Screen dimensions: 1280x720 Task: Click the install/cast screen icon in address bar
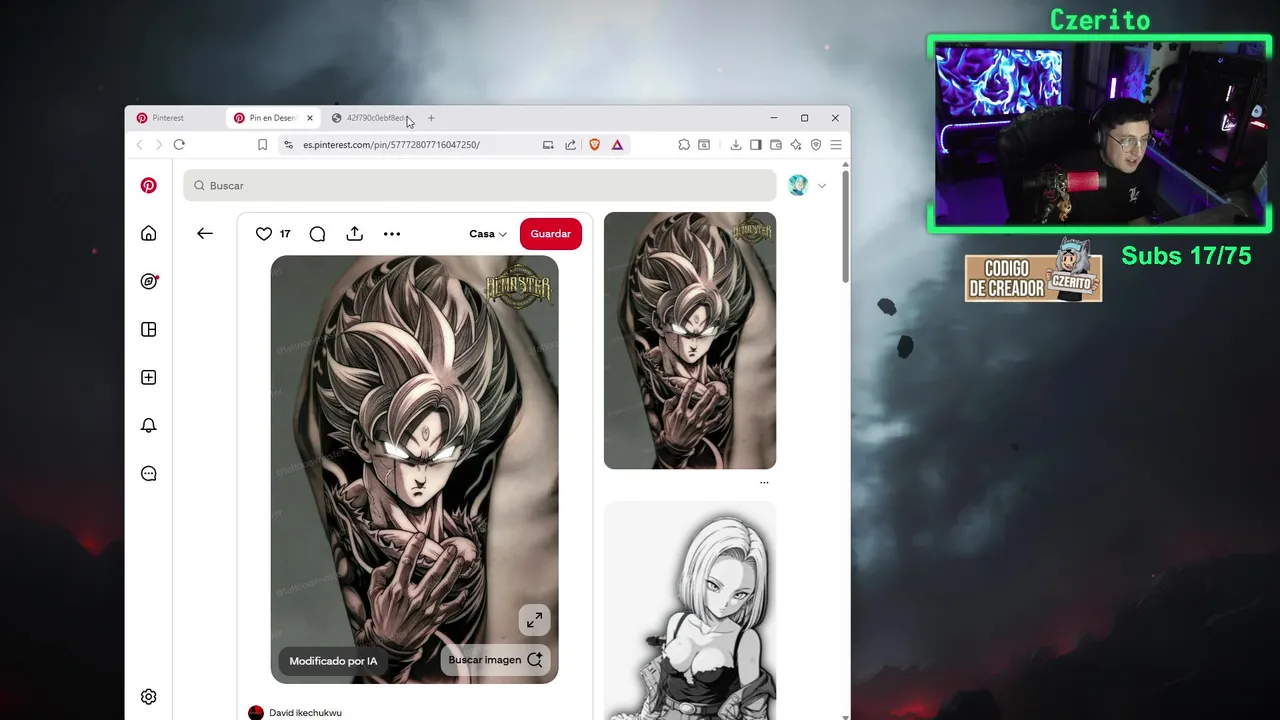tap(548, 145)
